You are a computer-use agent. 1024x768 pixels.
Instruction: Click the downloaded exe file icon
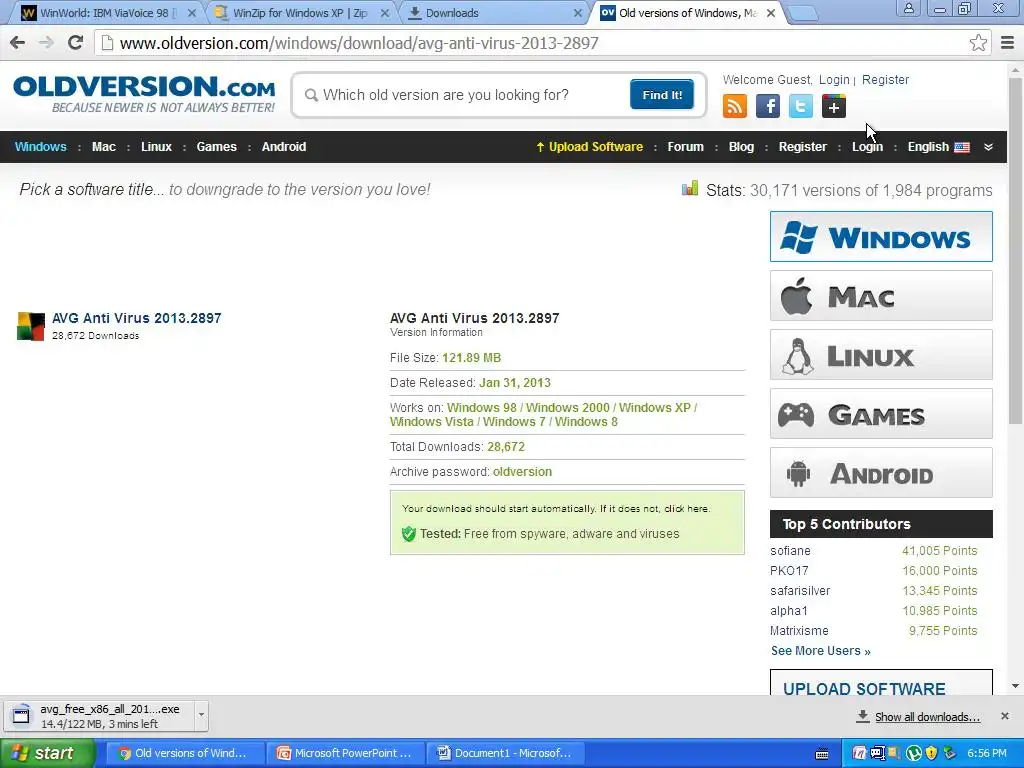pyautogui.click(x=21, y=716)
